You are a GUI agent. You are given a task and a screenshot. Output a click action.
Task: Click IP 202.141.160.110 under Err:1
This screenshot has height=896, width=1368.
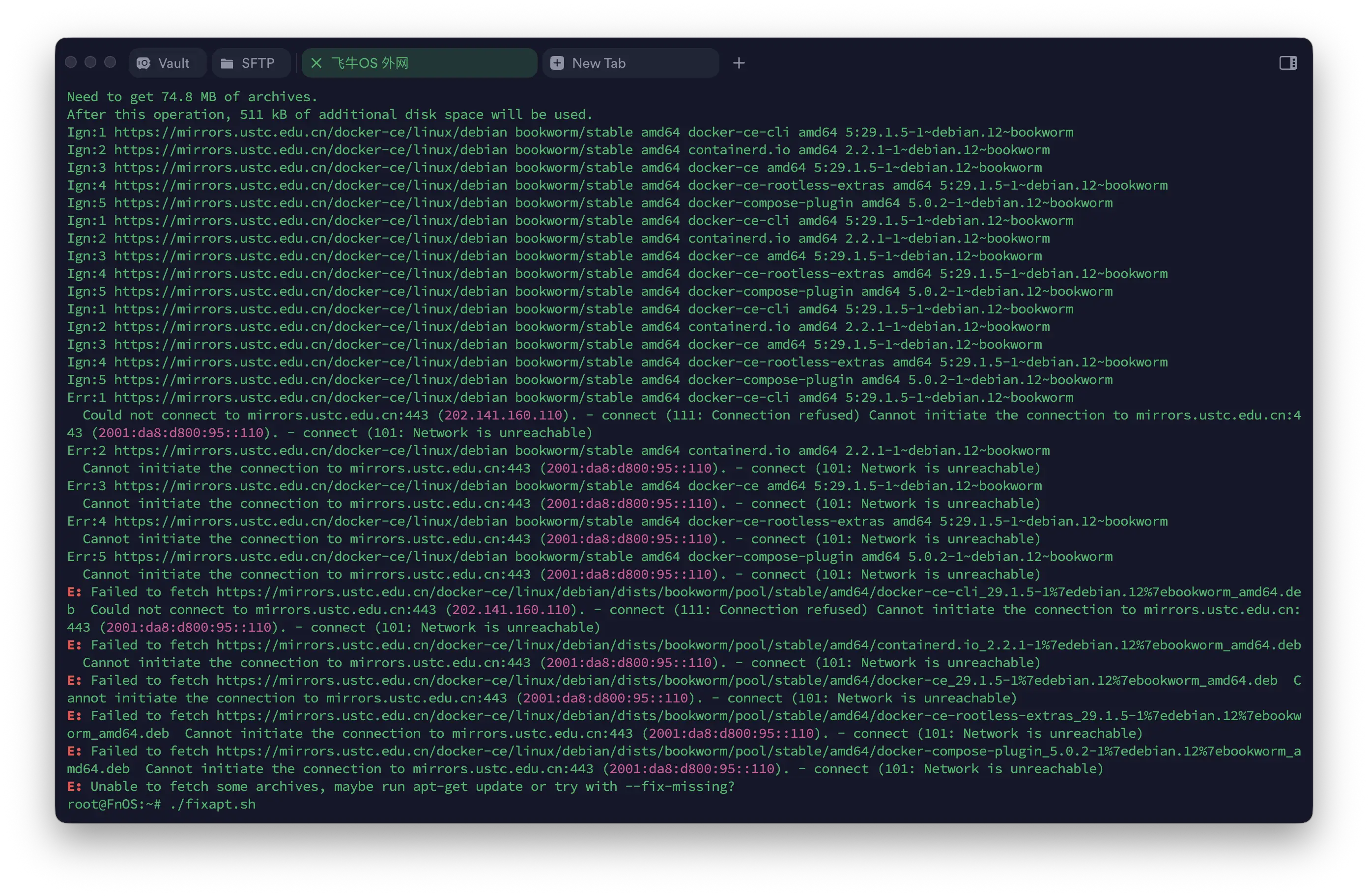click(x=503, y=416)
